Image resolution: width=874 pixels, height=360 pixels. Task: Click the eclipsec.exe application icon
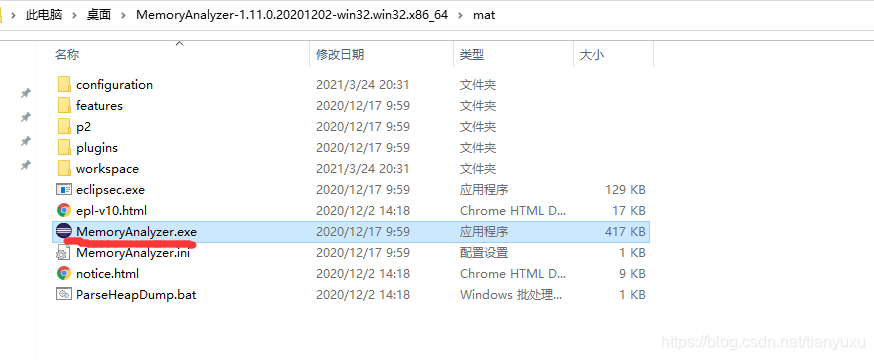[64, 189]
